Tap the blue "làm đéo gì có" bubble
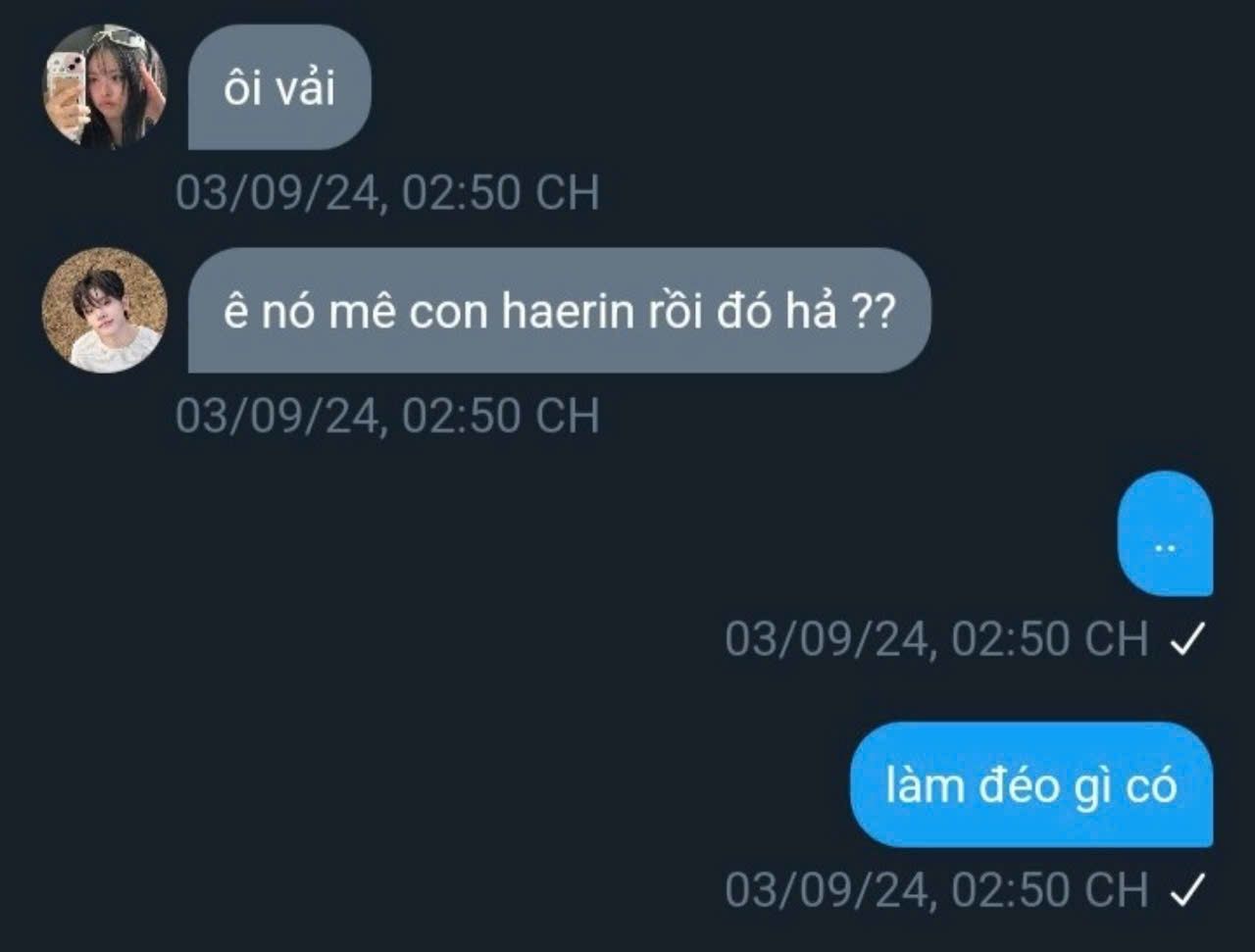 (1031, 784)
